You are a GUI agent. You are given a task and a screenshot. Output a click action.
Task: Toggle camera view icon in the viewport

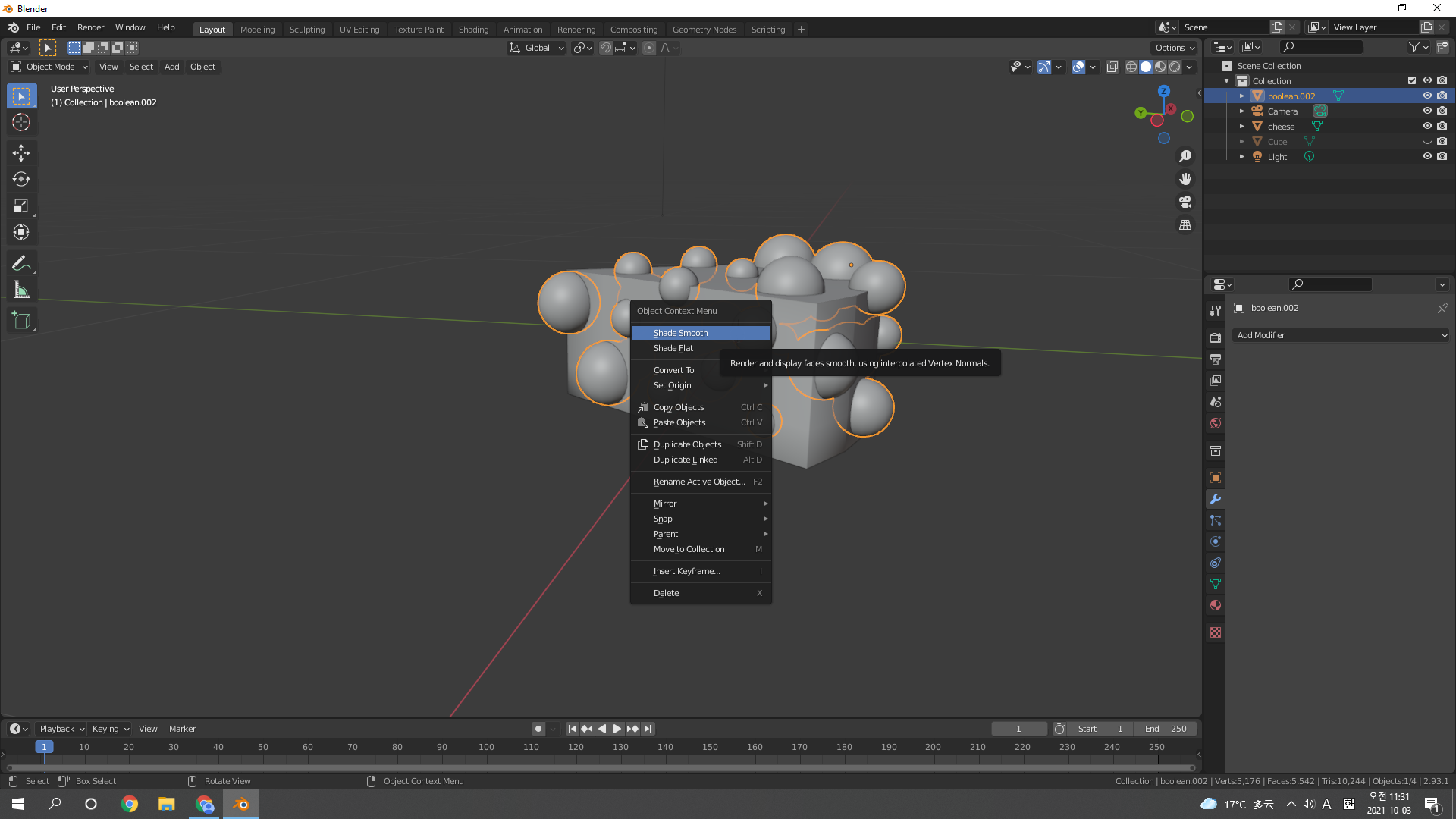click(1185, 202)
